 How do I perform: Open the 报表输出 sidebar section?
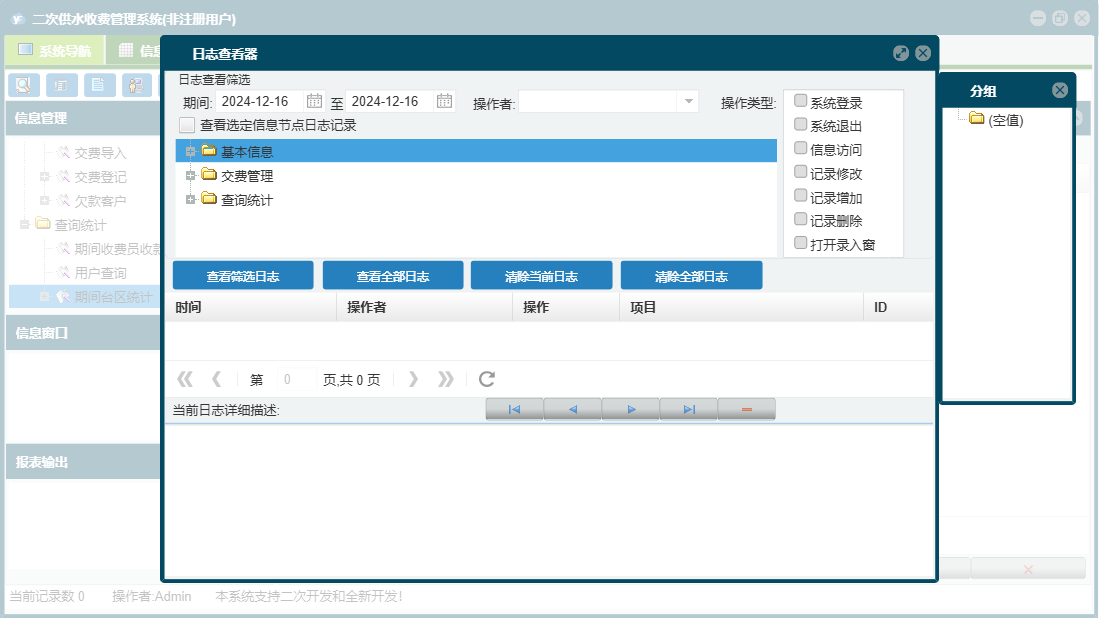click(x=83, y=462)
